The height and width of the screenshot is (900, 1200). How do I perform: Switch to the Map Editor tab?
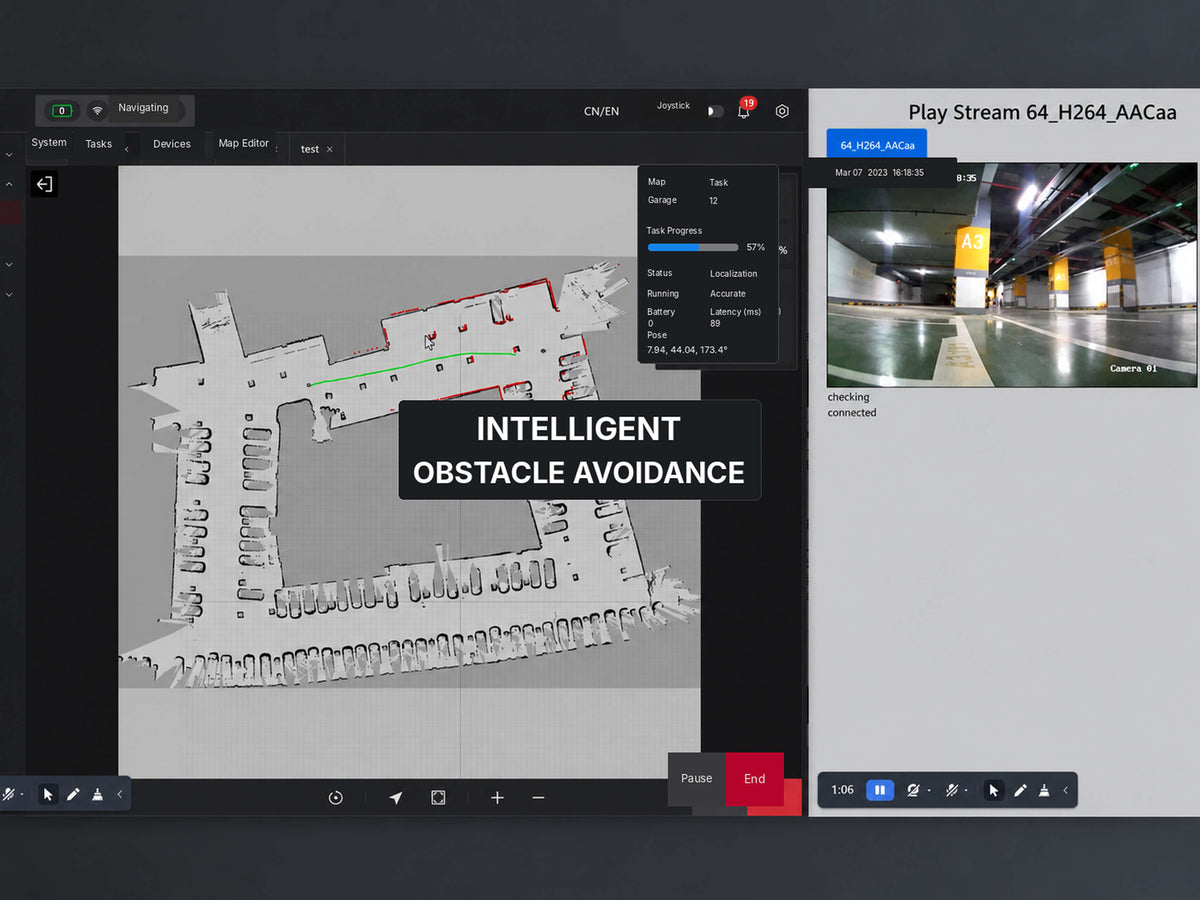pyautogui.click(x=244, y=143)
